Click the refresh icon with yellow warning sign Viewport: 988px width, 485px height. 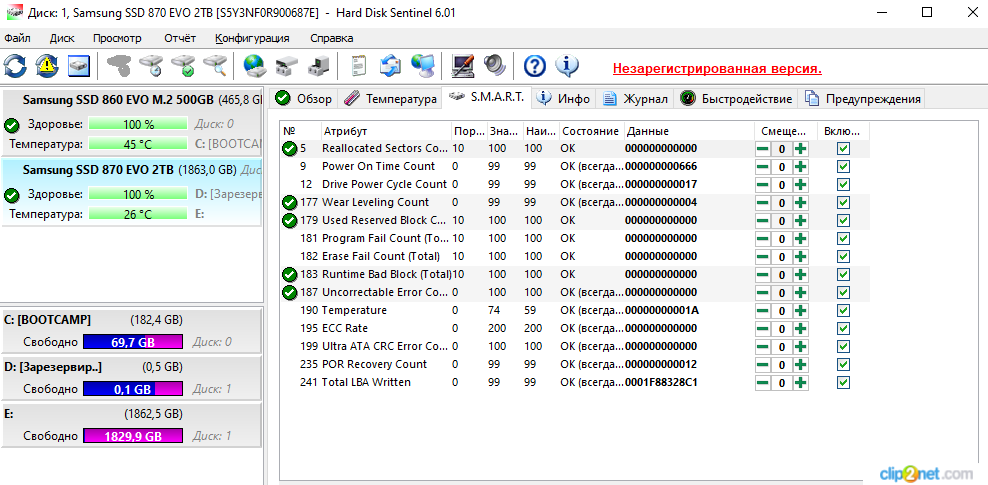coord(47,66)
